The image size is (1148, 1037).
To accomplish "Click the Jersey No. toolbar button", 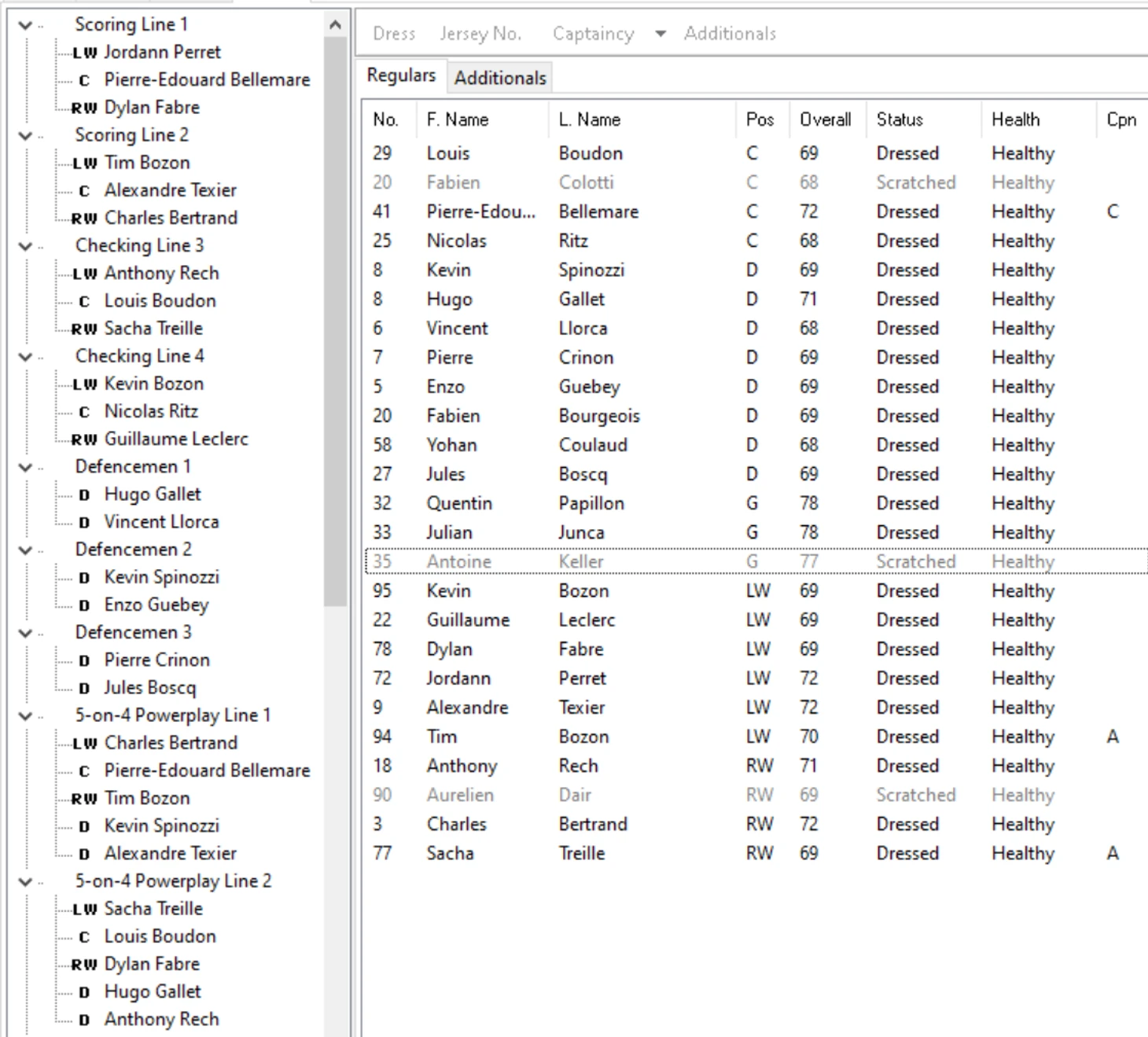I will (x=480, y=34).
